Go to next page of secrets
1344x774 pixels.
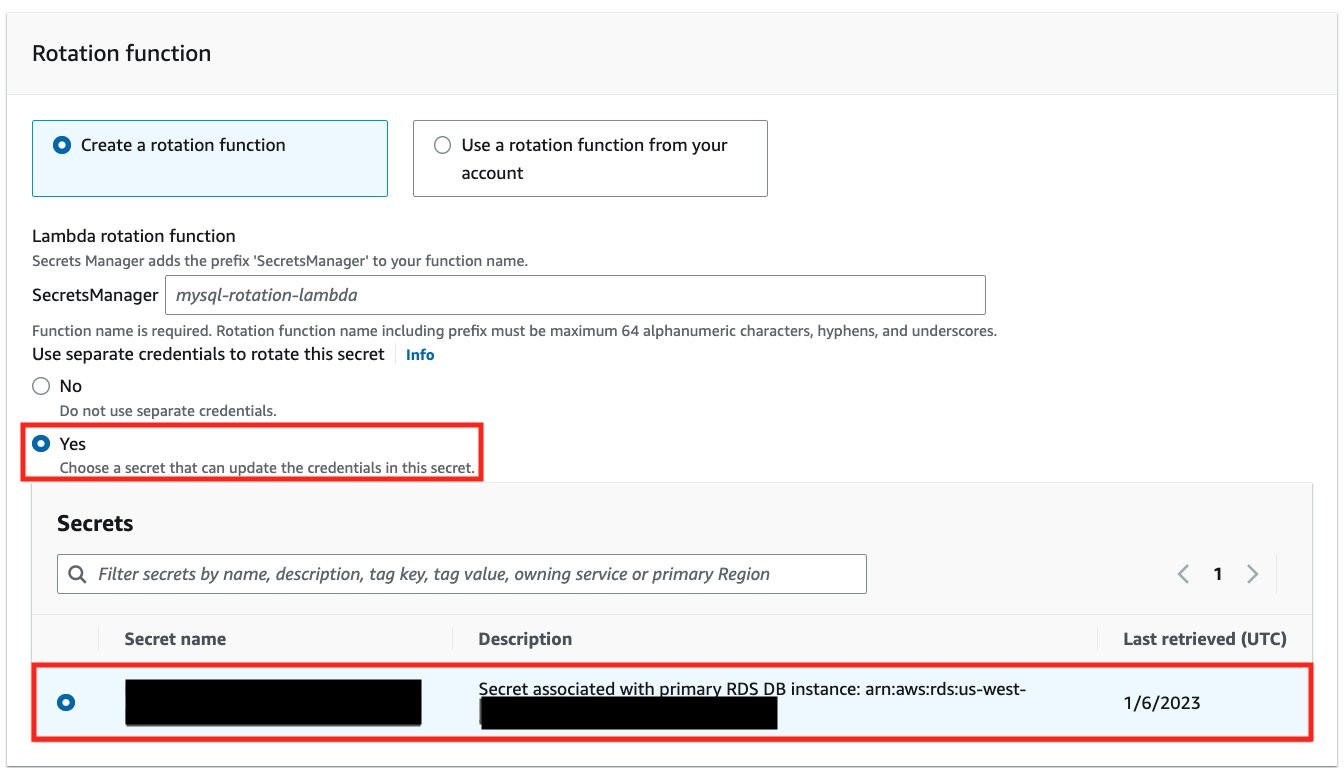click(x=1252, y=574)
